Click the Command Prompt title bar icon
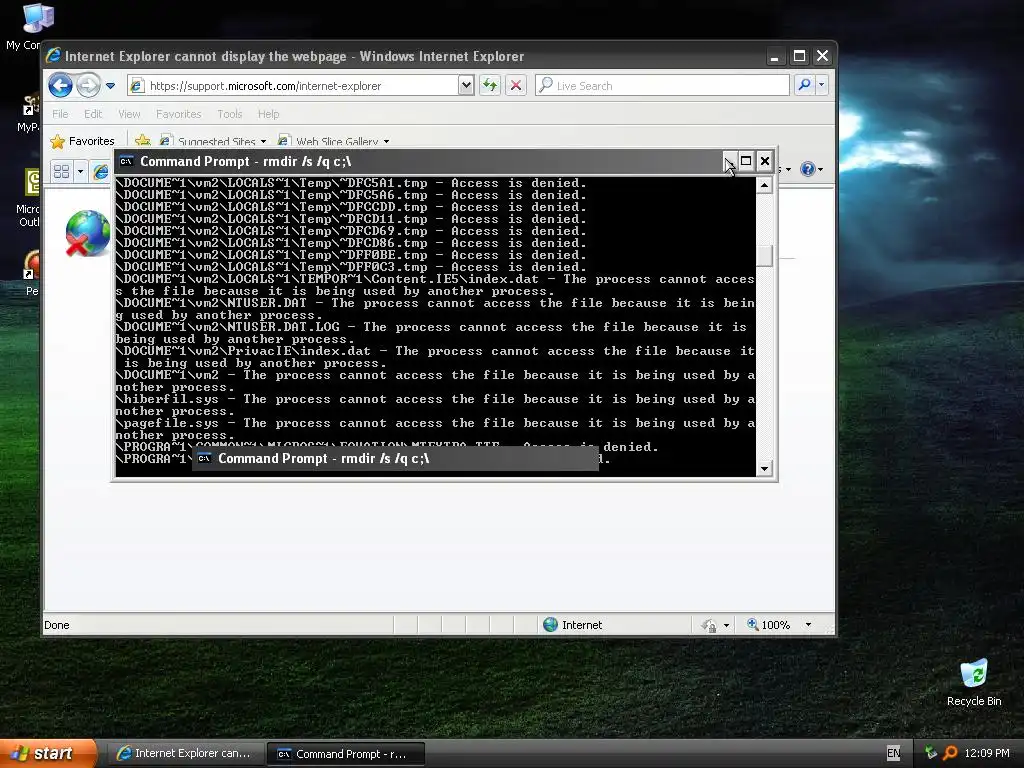 pyautogui.click(x=127, y=161)
